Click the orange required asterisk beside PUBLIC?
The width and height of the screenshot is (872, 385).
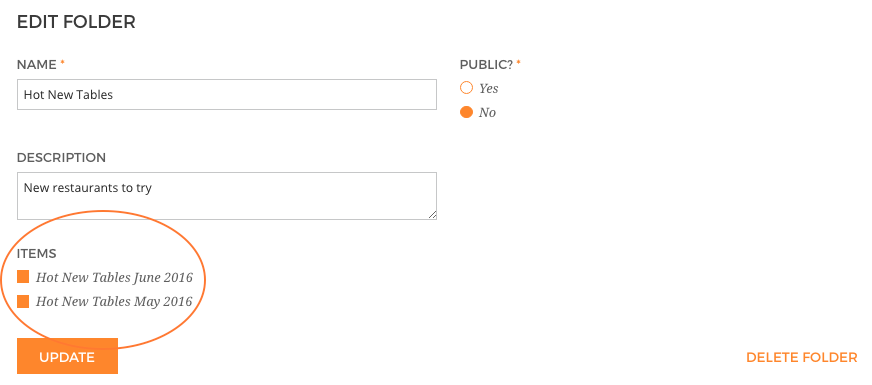tap(518, 63)
